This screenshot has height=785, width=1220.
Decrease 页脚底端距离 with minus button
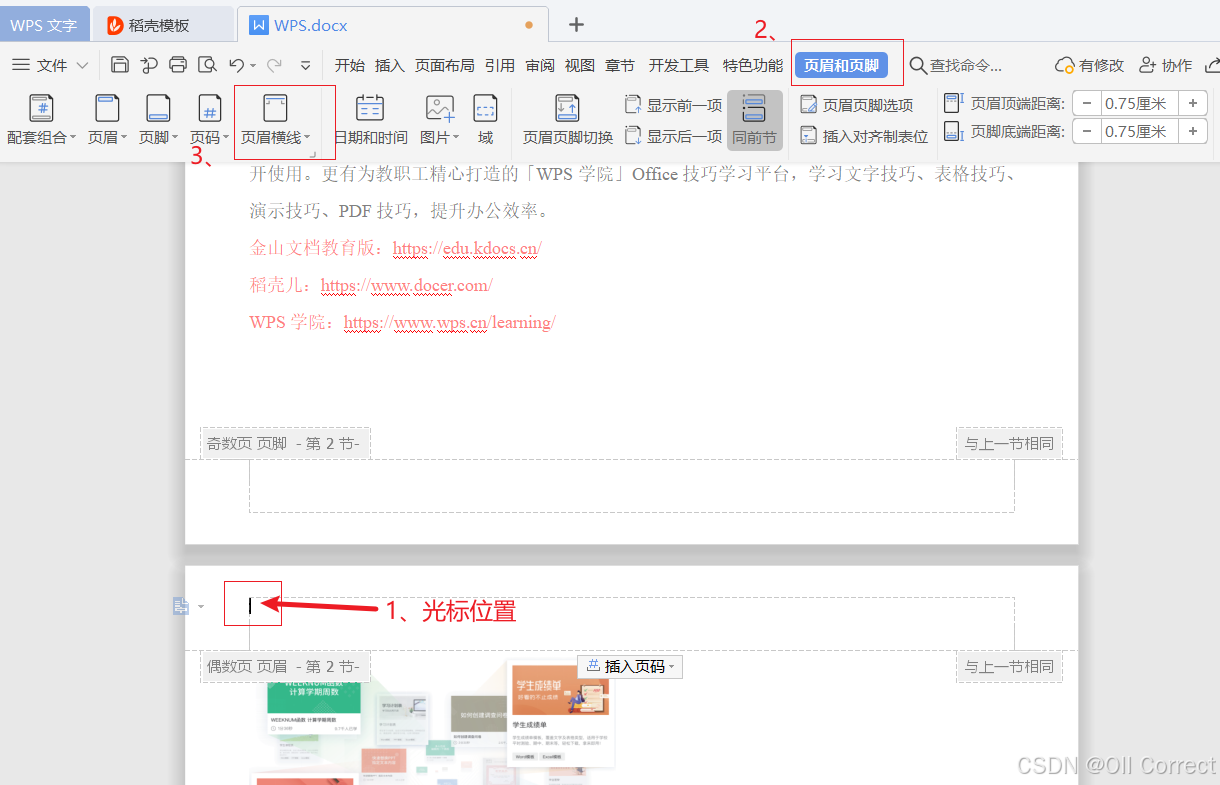(x=1087, y=131)
